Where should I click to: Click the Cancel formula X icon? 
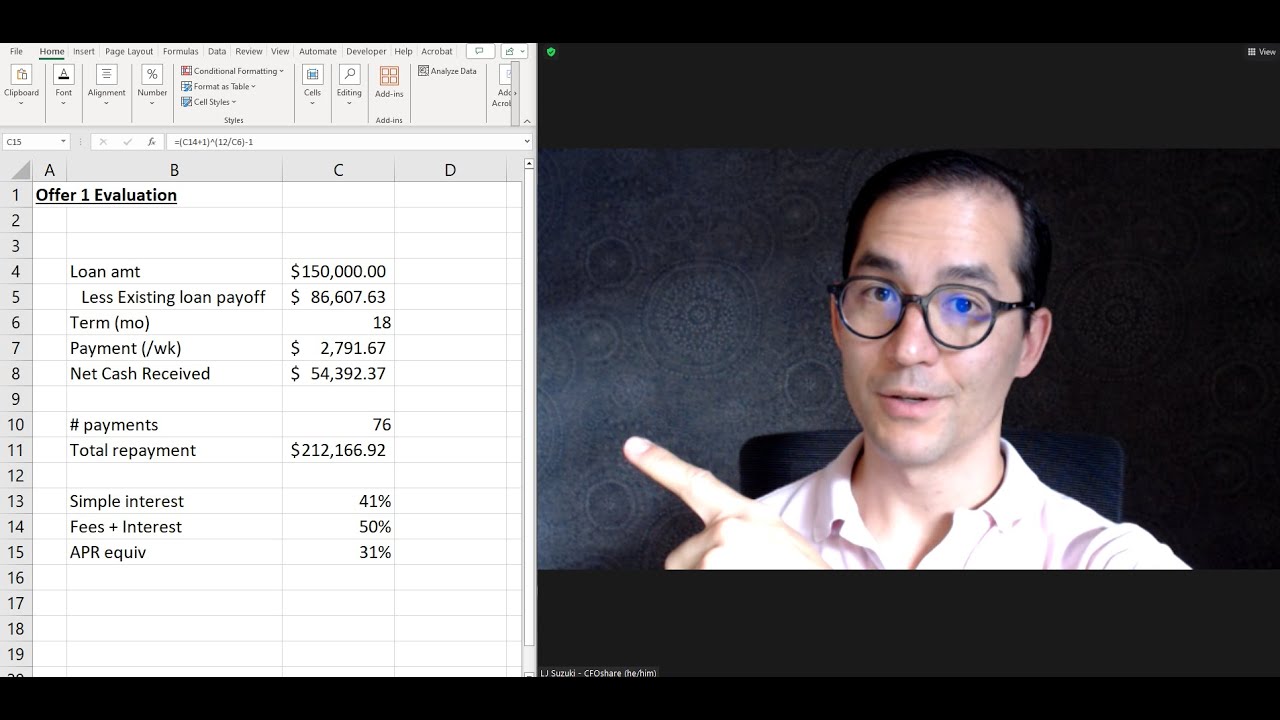pyautogui.click(x=103, y=142)
